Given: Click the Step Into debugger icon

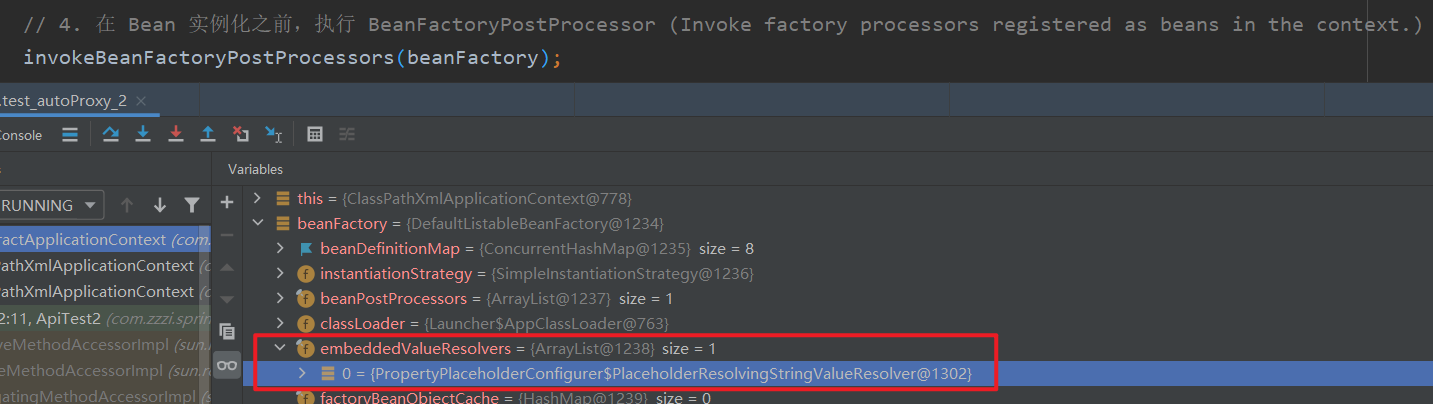Looking at the screenshot, I should (143, 134).
